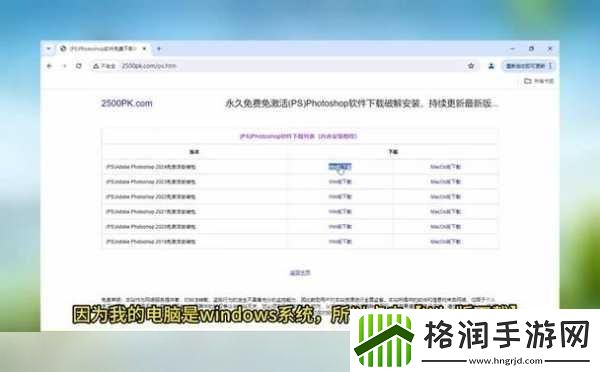Open the all bookmarks folder

[539, 81]
